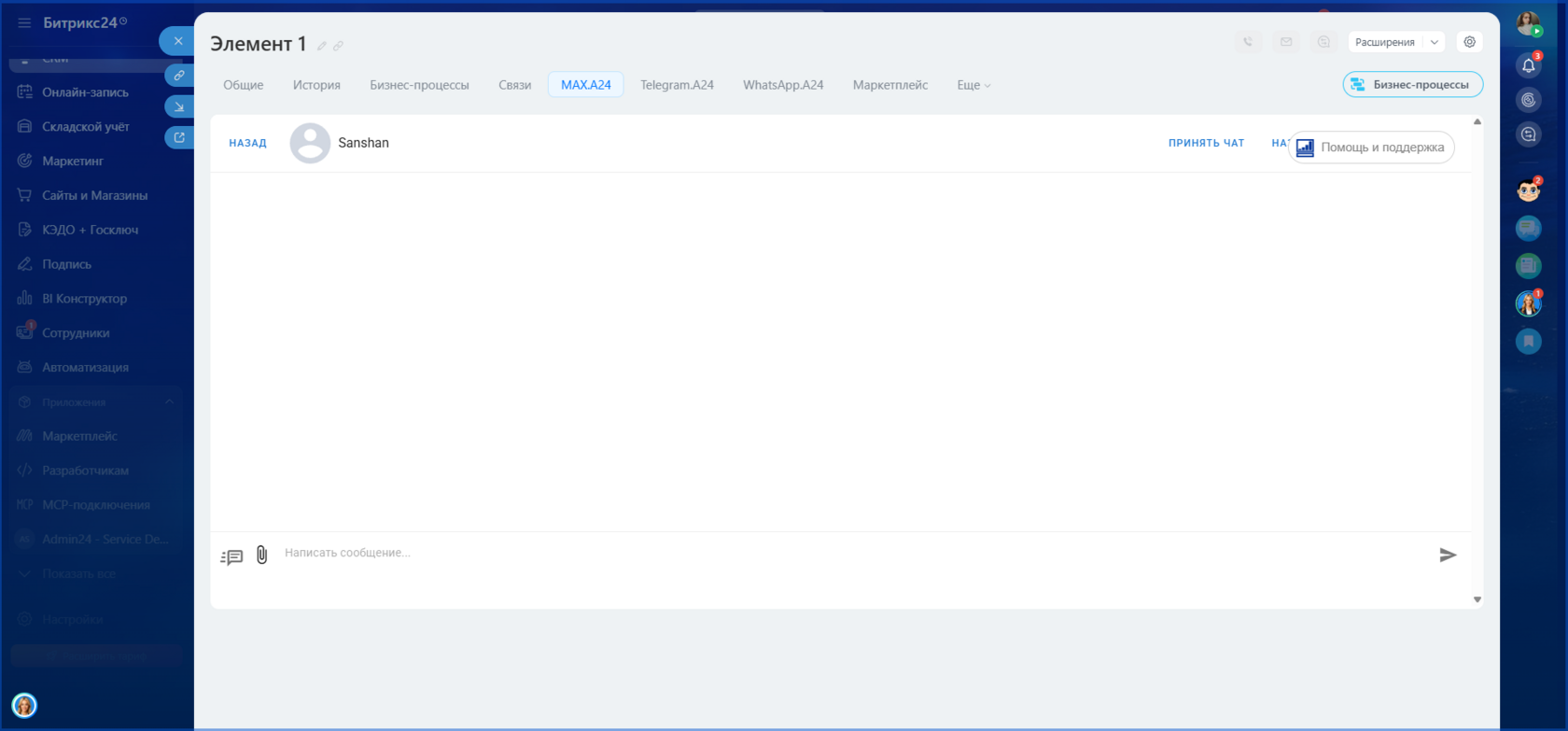Screen dimensions: 1568x731
Task: Switch to the Telegram.A24 tab
Action: tap(677, 85)
